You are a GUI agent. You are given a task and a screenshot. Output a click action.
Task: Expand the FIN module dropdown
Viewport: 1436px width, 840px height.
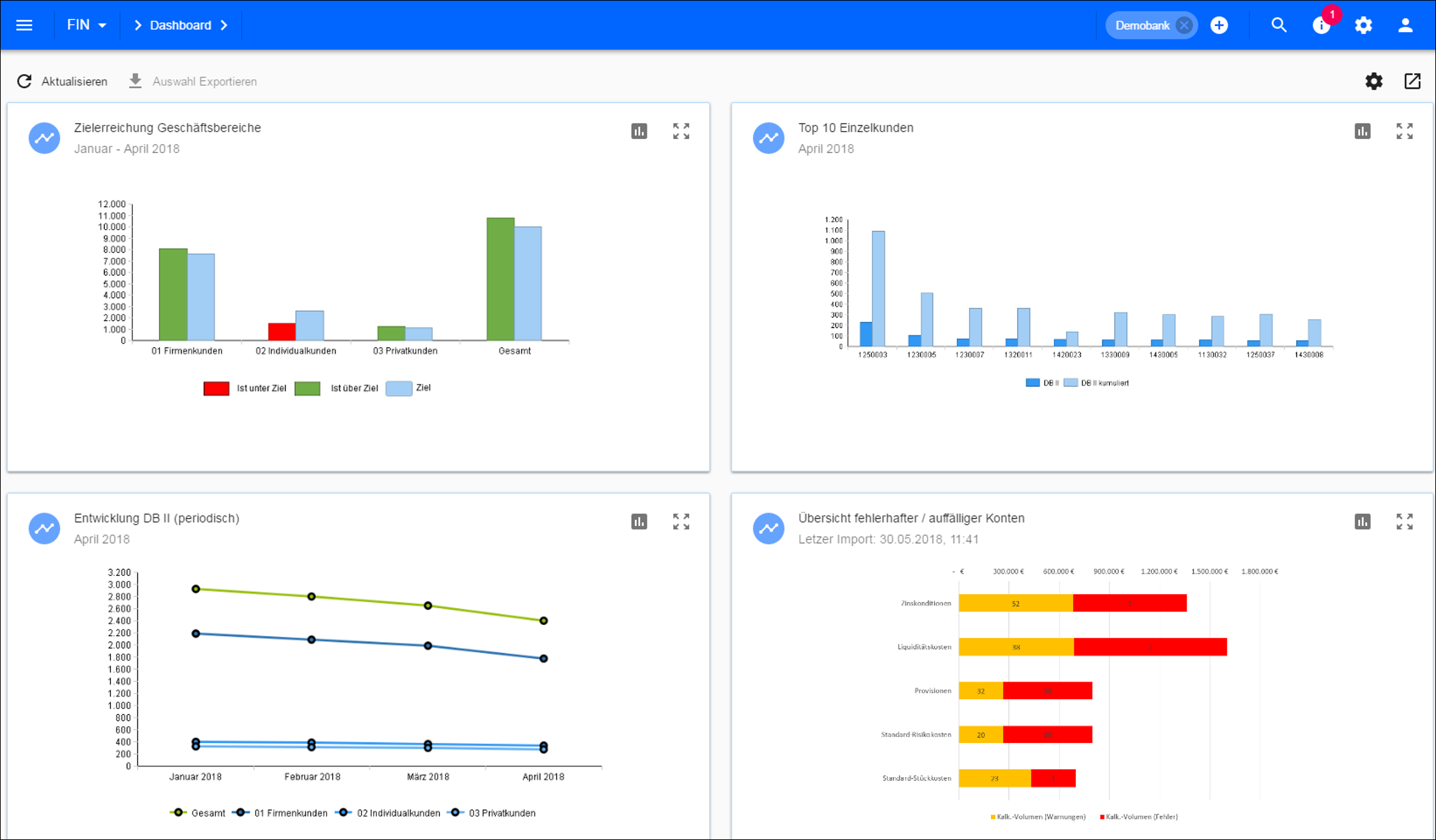click(x=87, y=25)
